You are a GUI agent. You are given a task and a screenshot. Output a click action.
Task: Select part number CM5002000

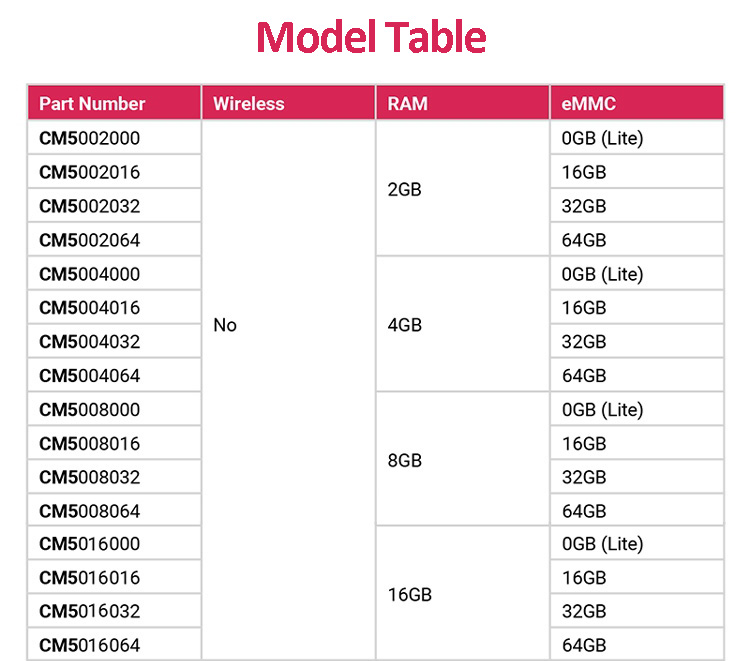[x=90, y=139]
